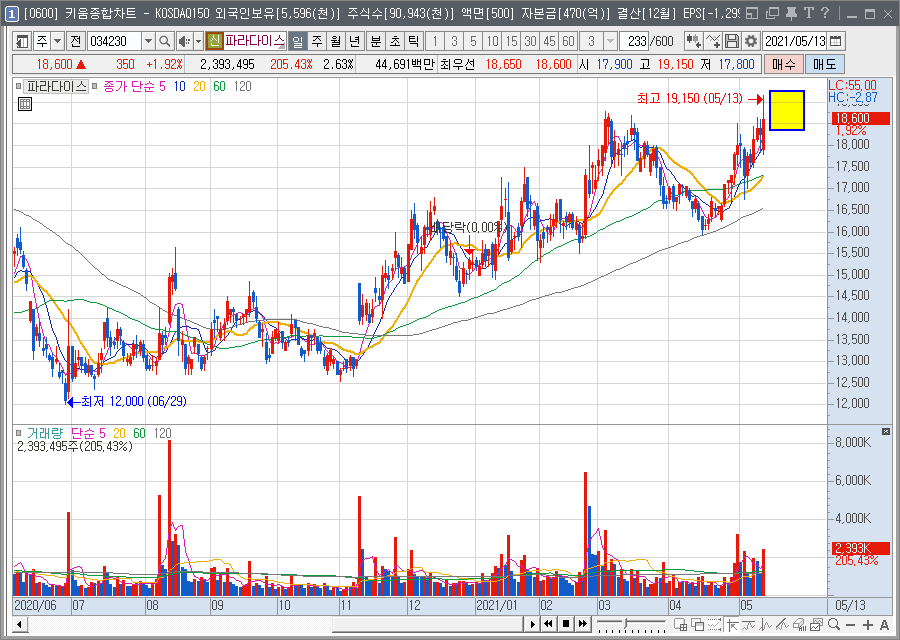This screenshot has width=900, height=640.
Task: Click the add indicator line icon
Action: point(713,41)
